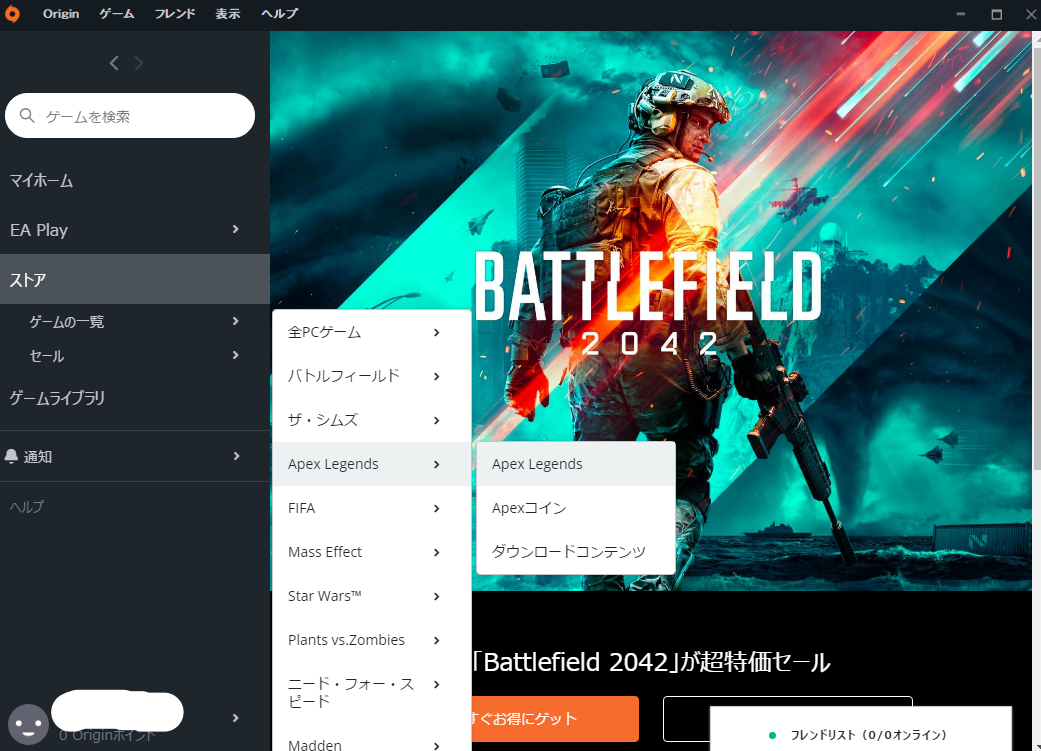Open the フレンド menu

pos(175,13)
